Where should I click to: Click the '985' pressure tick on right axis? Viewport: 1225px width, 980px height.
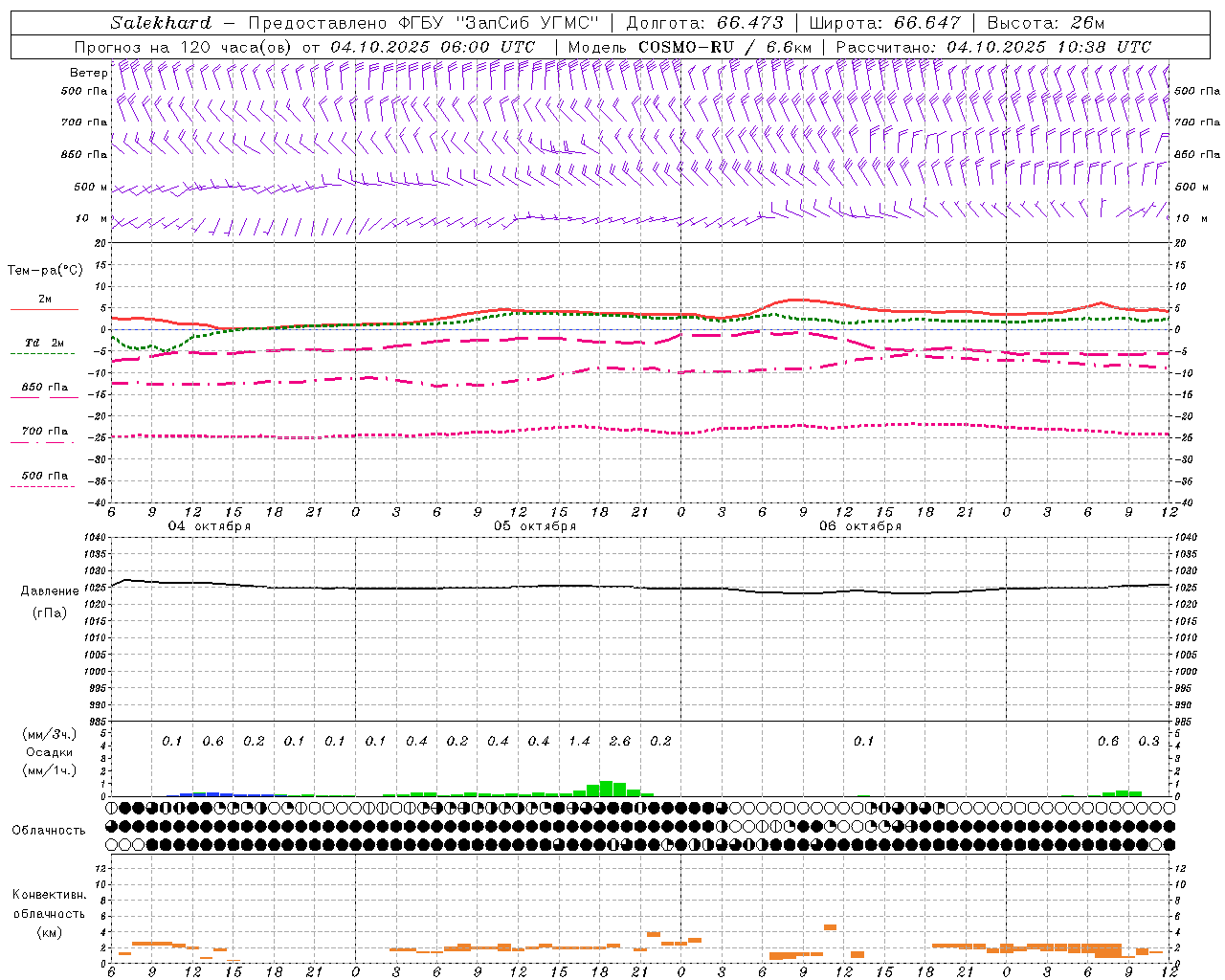click(x=1185, y=722)
